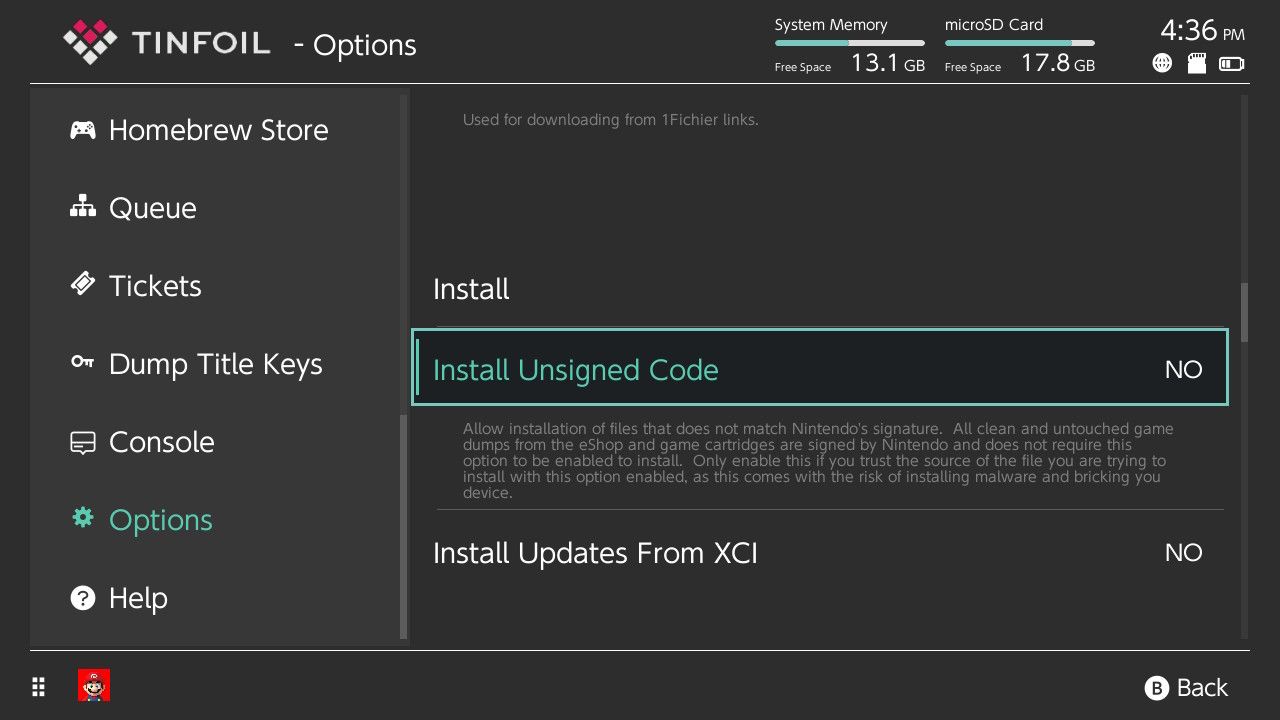
Task: Click the Console message icon
Action: coord(83,442)
